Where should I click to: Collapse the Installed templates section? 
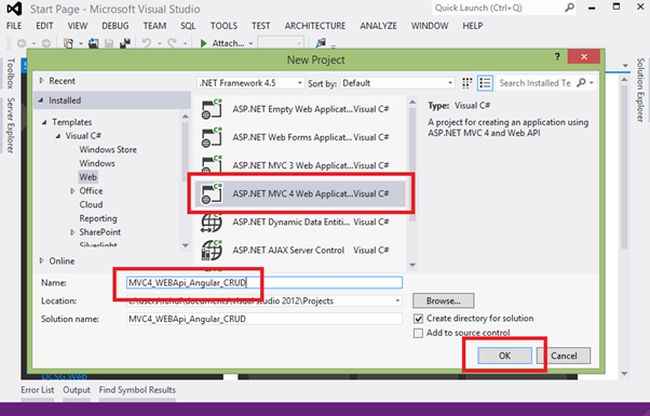point(41,100)
